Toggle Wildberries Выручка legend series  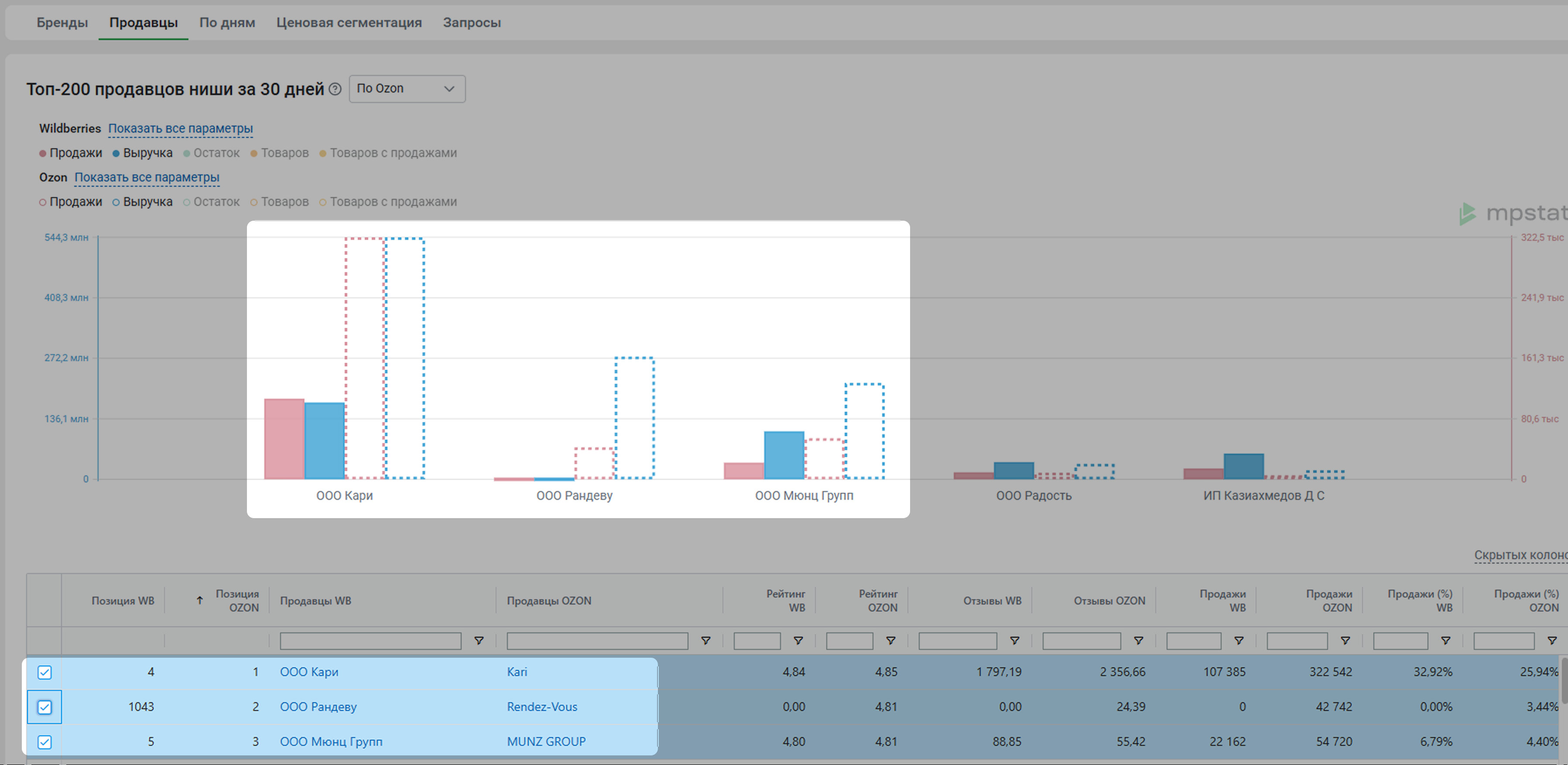pos(142,153)
